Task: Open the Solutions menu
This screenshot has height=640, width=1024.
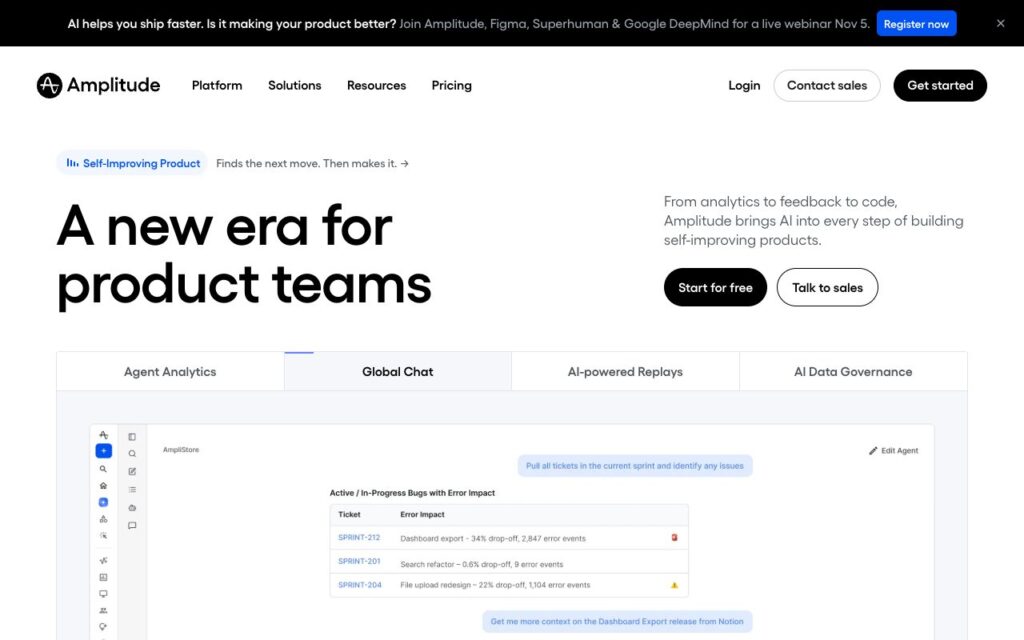Action: pos(295,86)
